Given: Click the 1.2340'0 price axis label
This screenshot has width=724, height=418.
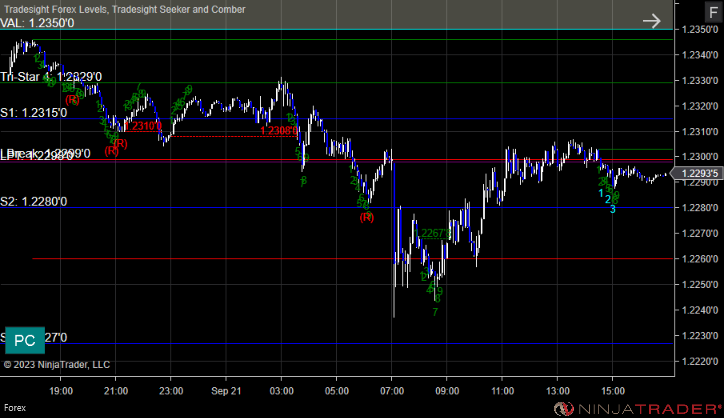Looking at the screenshot, I should (700, 55).
